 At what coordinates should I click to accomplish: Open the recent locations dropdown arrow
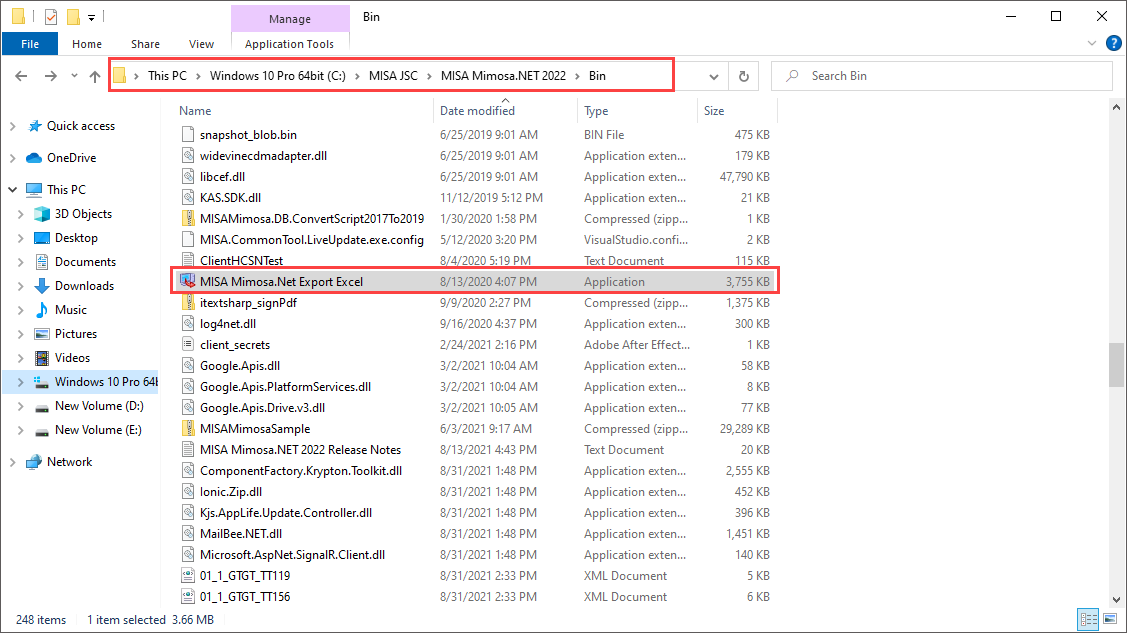click(74, 75)
